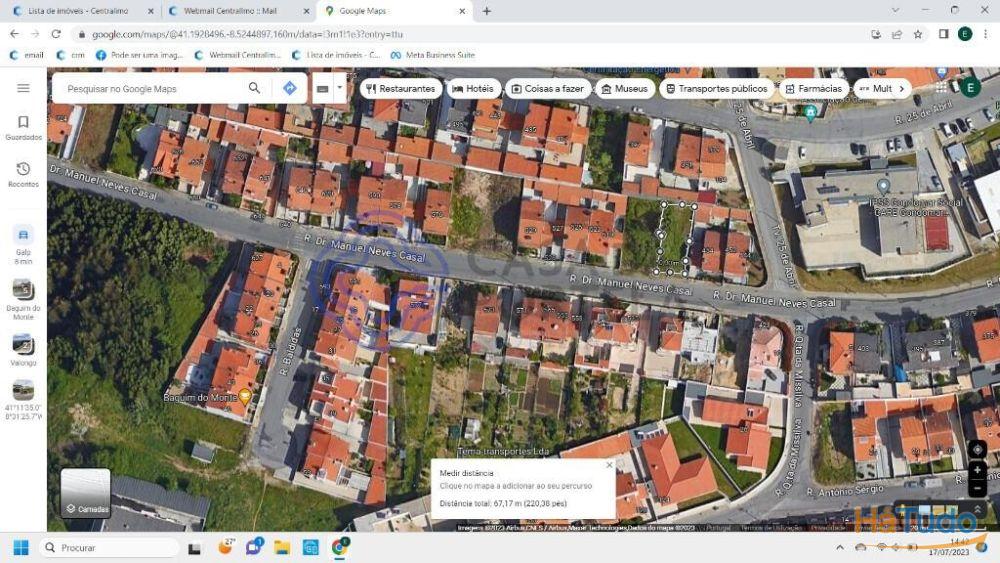Open directions with the blue arrow icon

pos(289,88)
